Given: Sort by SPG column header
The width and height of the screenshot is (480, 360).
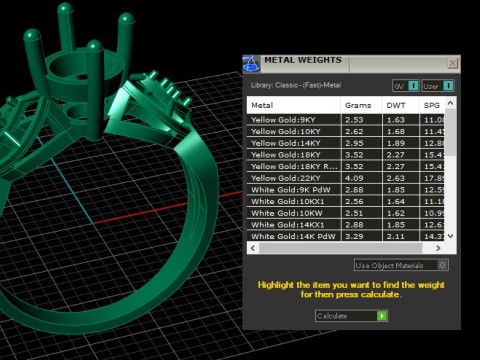Looking at the screenshot, I should (x=432, y=105).
